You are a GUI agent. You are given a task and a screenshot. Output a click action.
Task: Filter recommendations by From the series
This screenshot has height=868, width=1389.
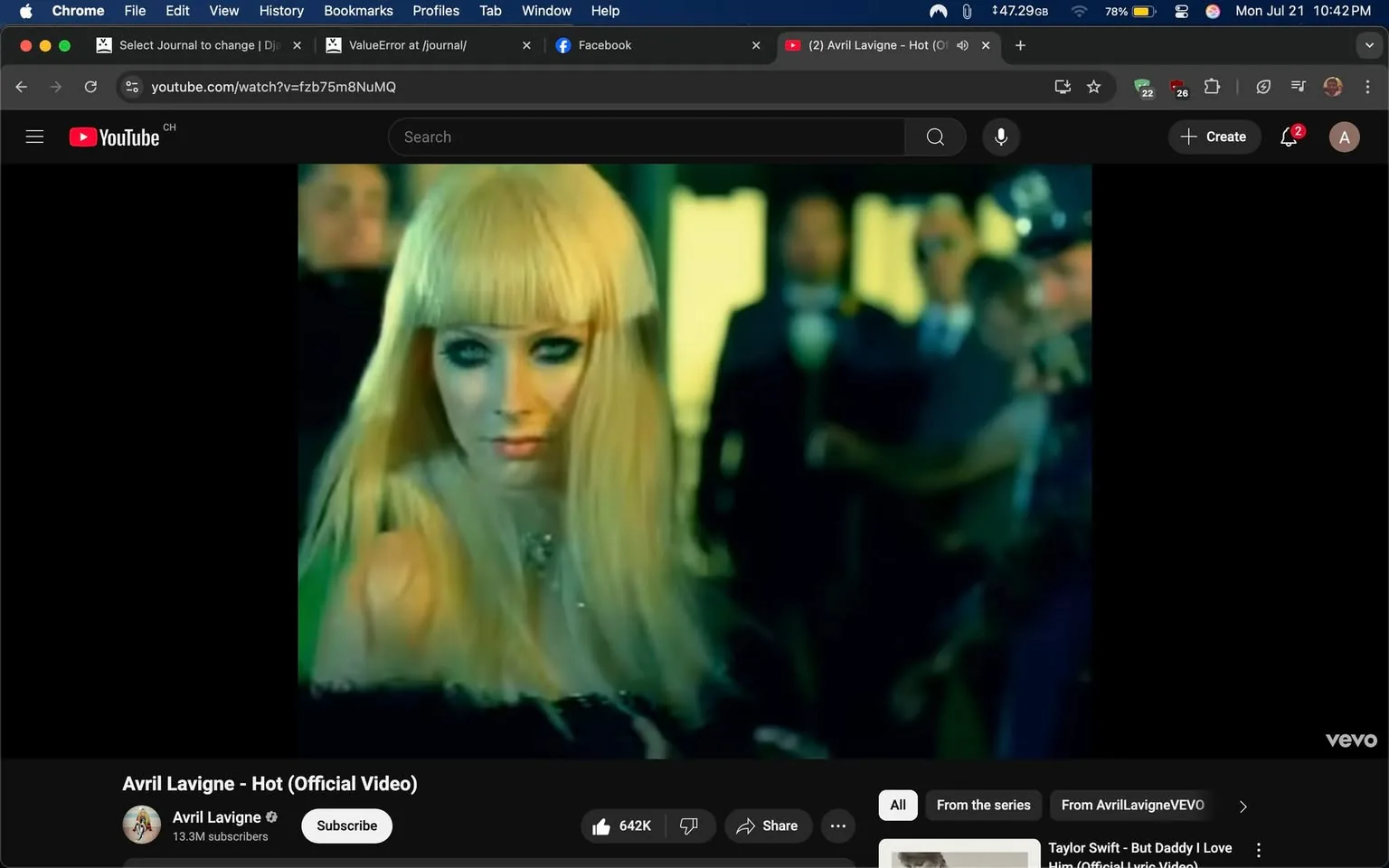point(983,805)
